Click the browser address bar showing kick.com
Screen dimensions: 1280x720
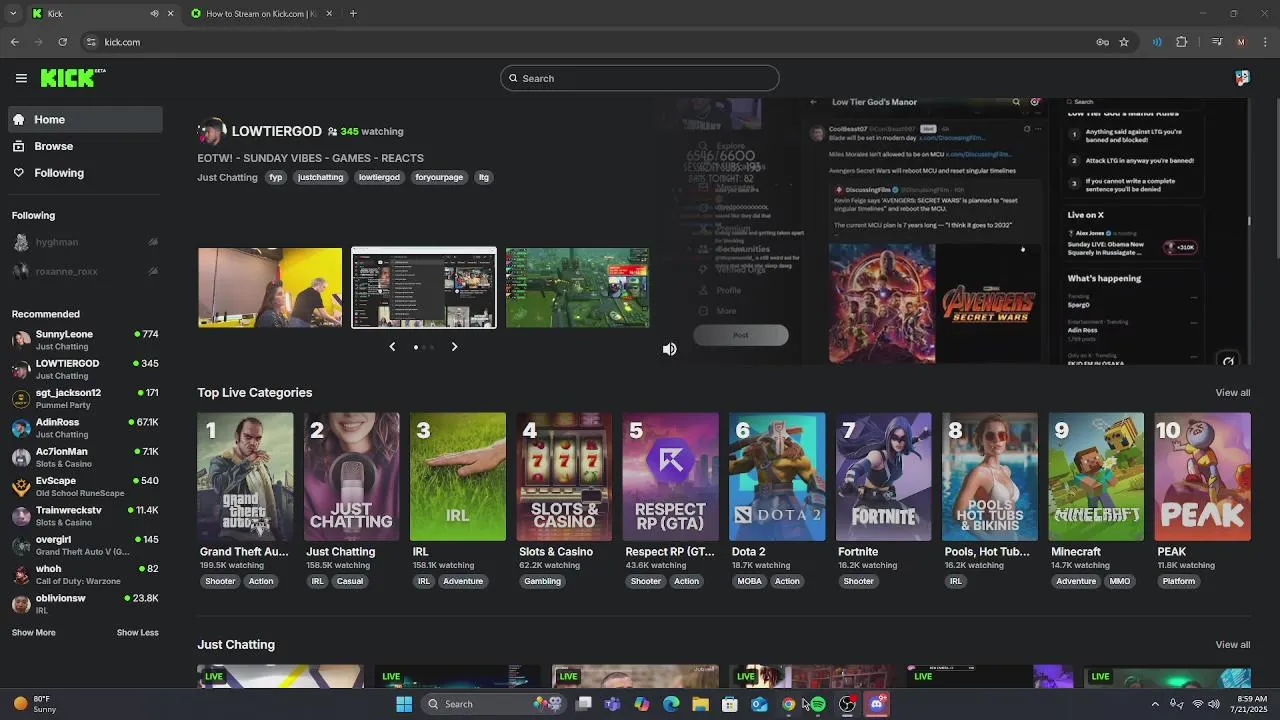[x=590, y=42]
